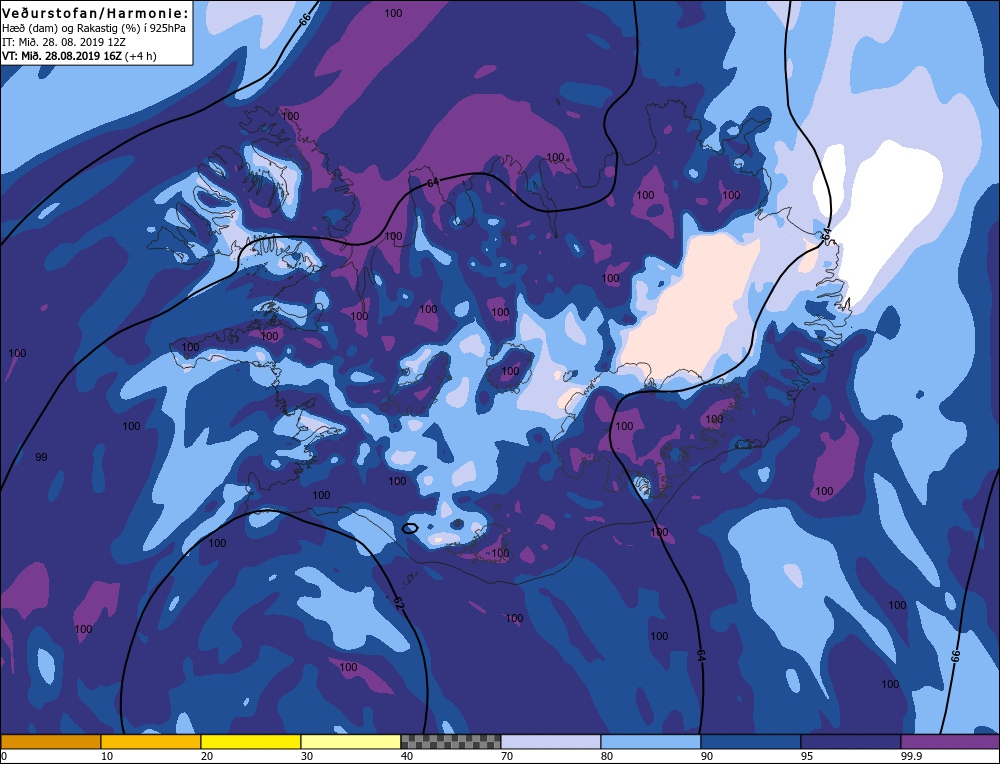Pick the purple legend swatch above 99.9
This screenshot has width=1000, height=764.
point(950,742)
